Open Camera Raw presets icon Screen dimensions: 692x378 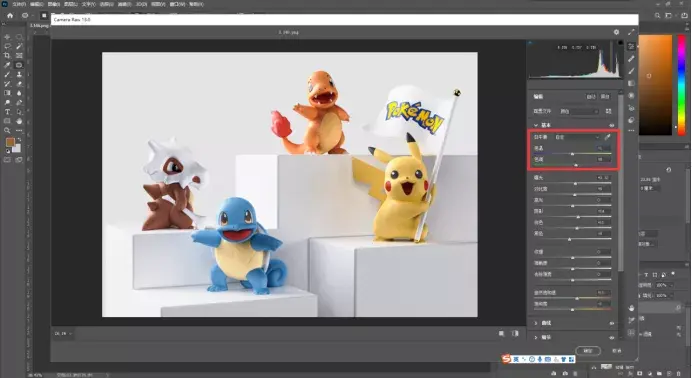point(632,120)
